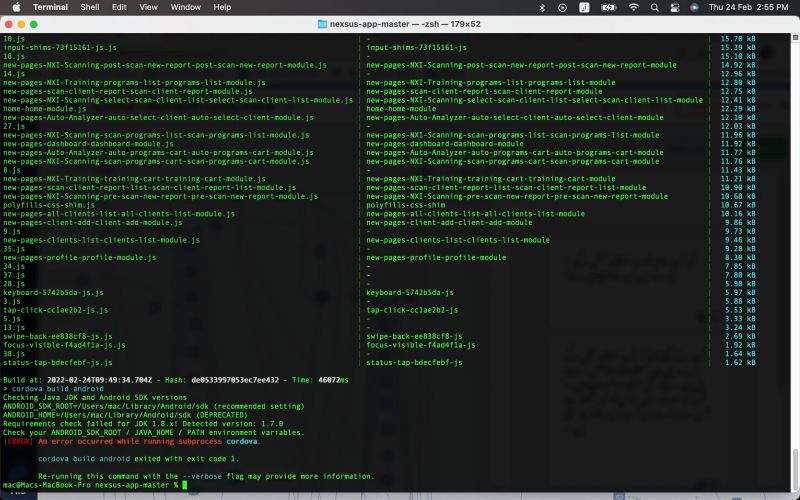The image size is (800, 500).
Task: Click the Bluetooth status icon
Action: pyautogui.click(x=542, y=7)
